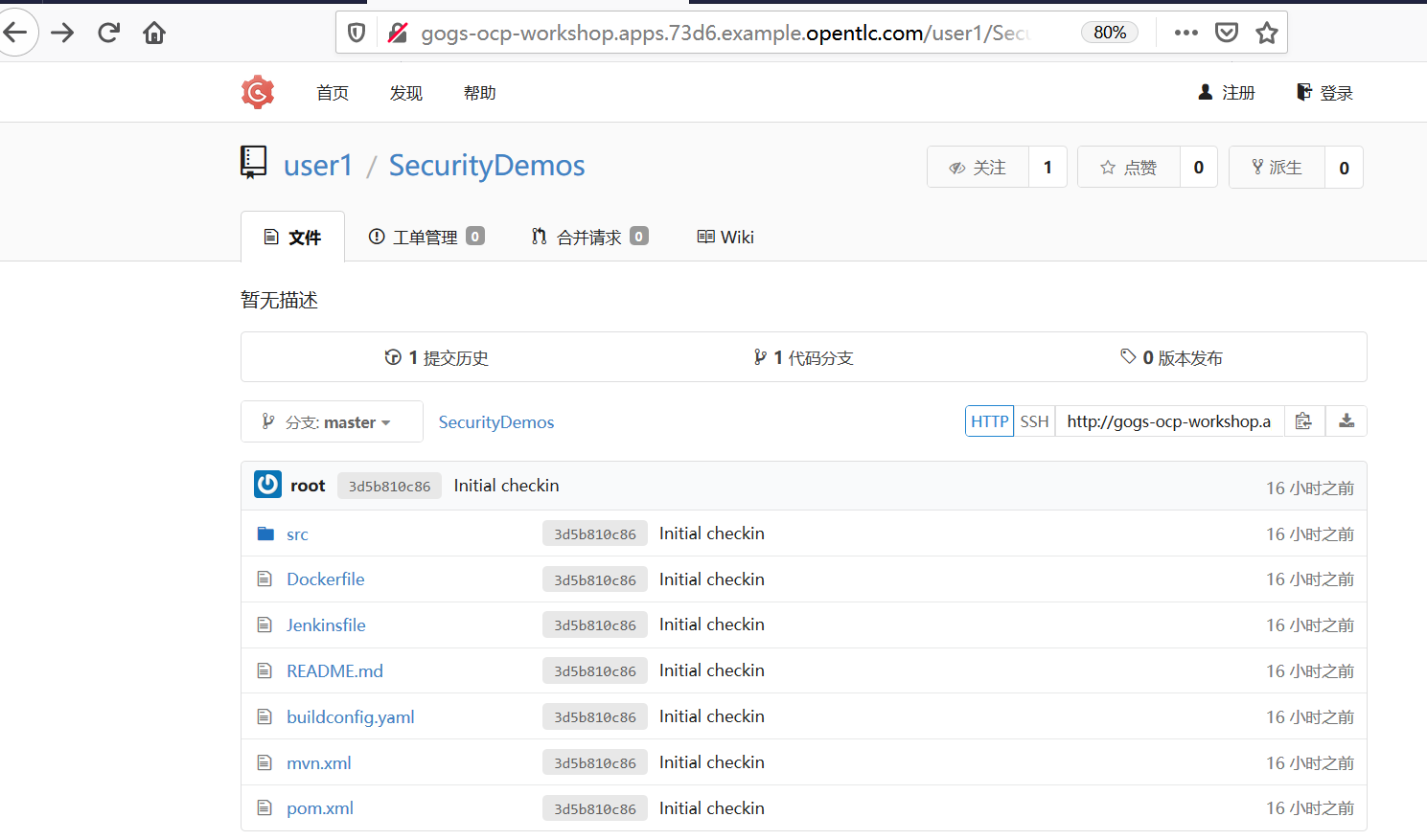
Task: Click 关注 watch button
Action: tap(978, 168)
